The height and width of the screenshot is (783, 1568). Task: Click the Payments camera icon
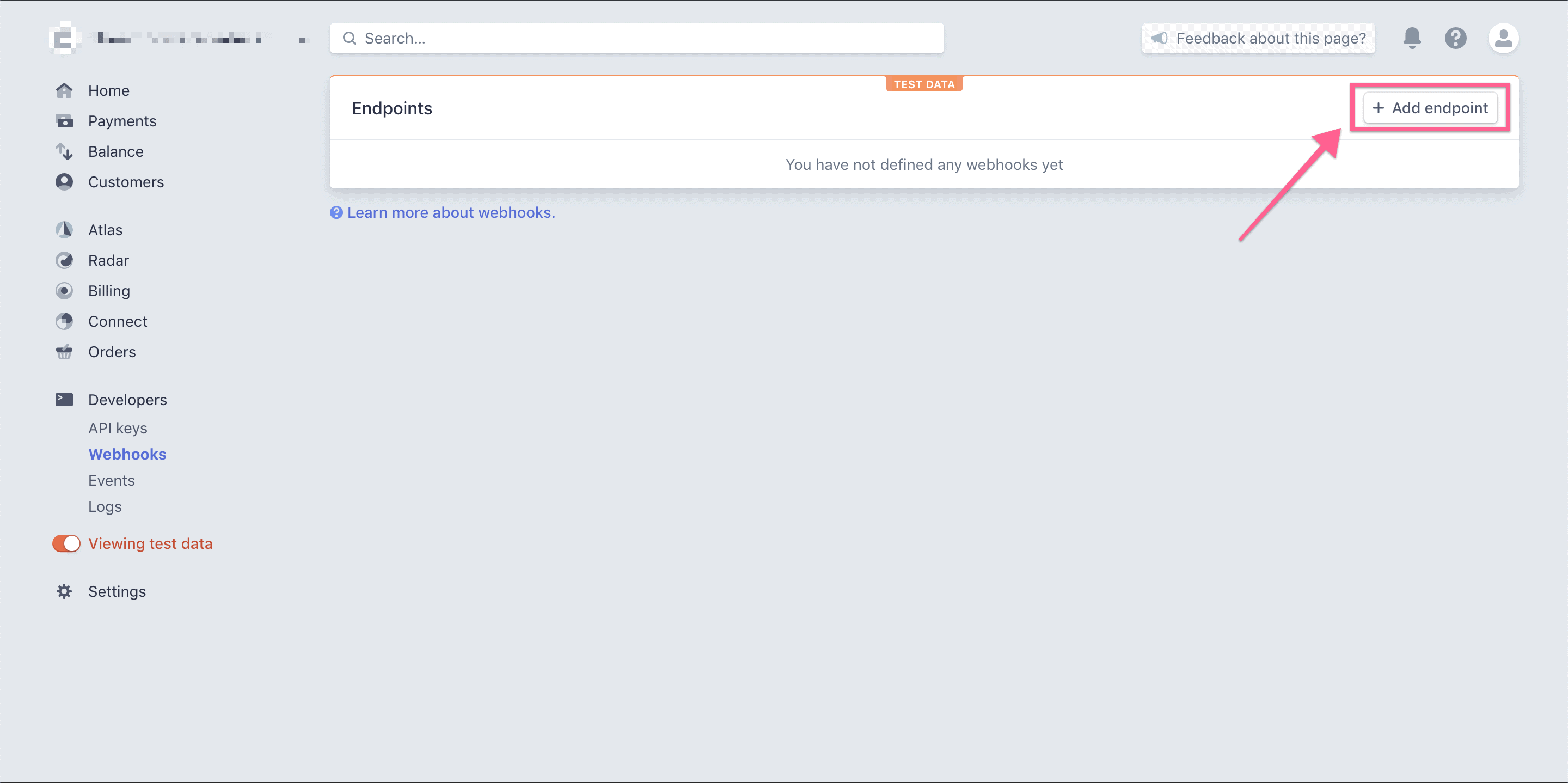64,121
